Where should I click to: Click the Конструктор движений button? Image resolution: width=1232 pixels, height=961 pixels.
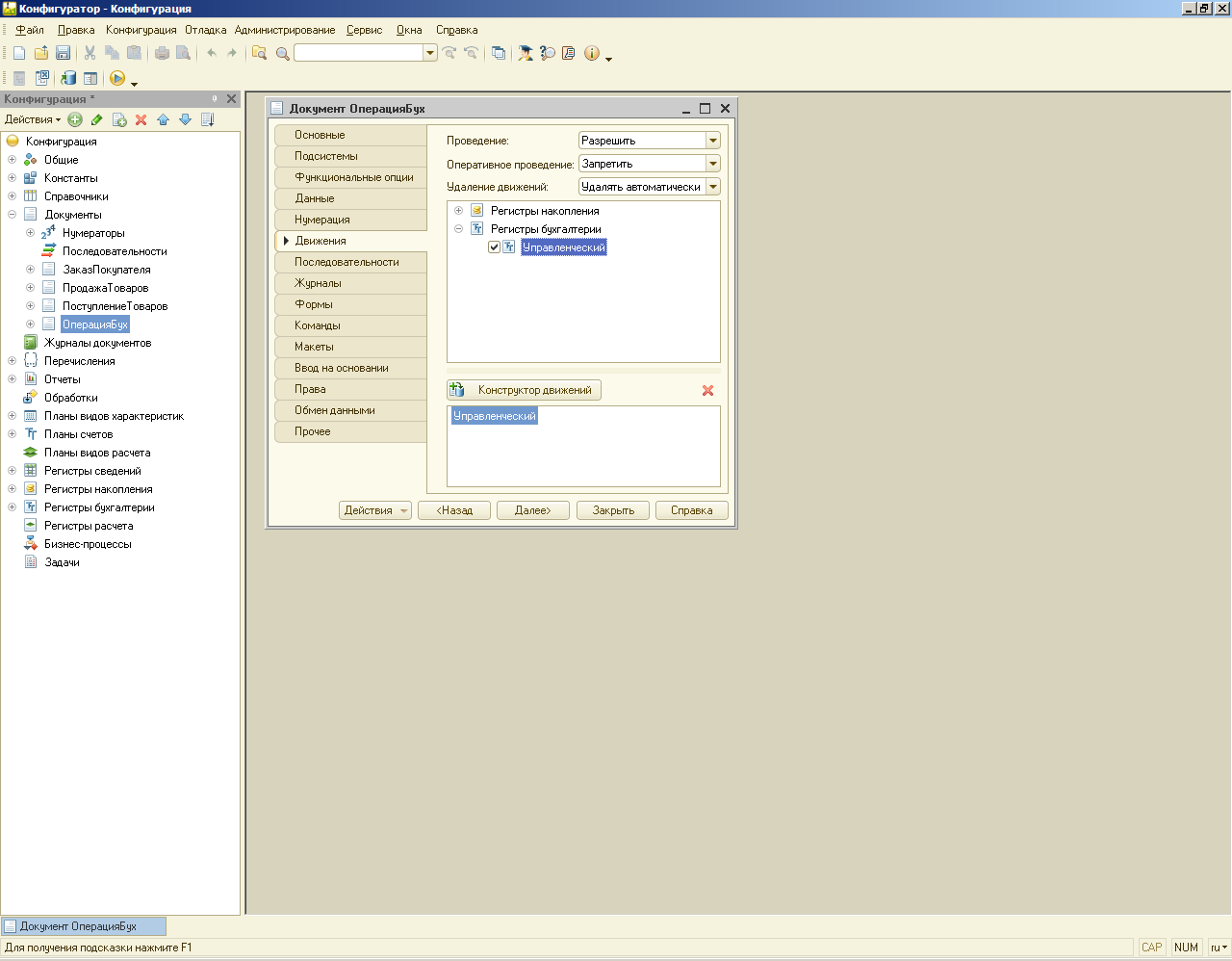tap(525, 390)
